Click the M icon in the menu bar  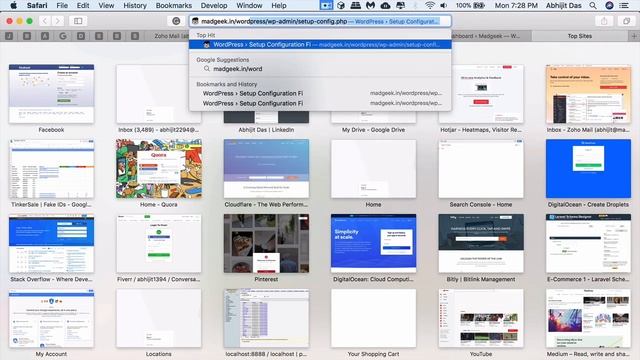[x=370, y=5]
